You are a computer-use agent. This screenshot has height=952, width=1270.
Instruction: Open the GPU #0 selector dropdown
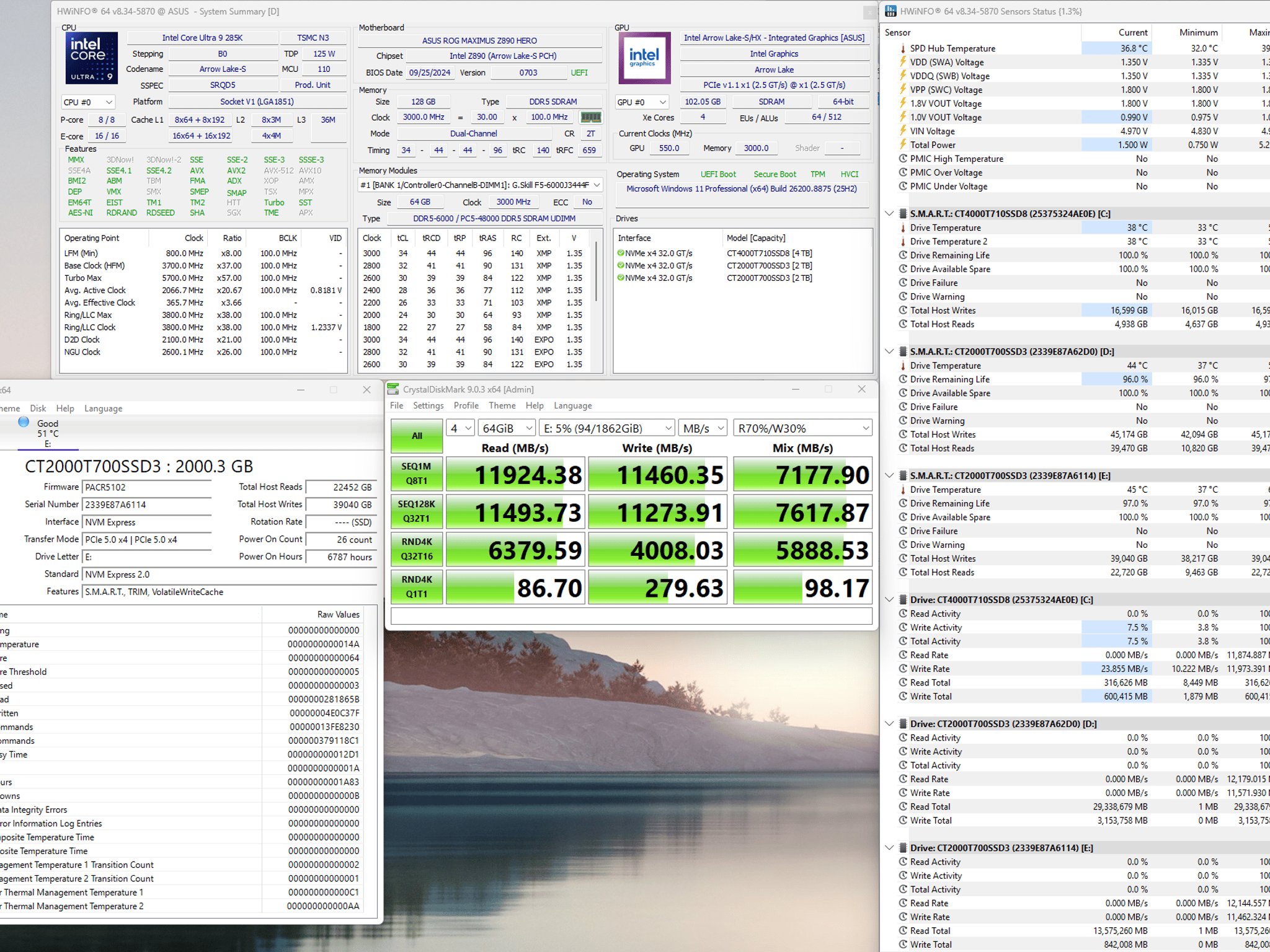point(641,102)
